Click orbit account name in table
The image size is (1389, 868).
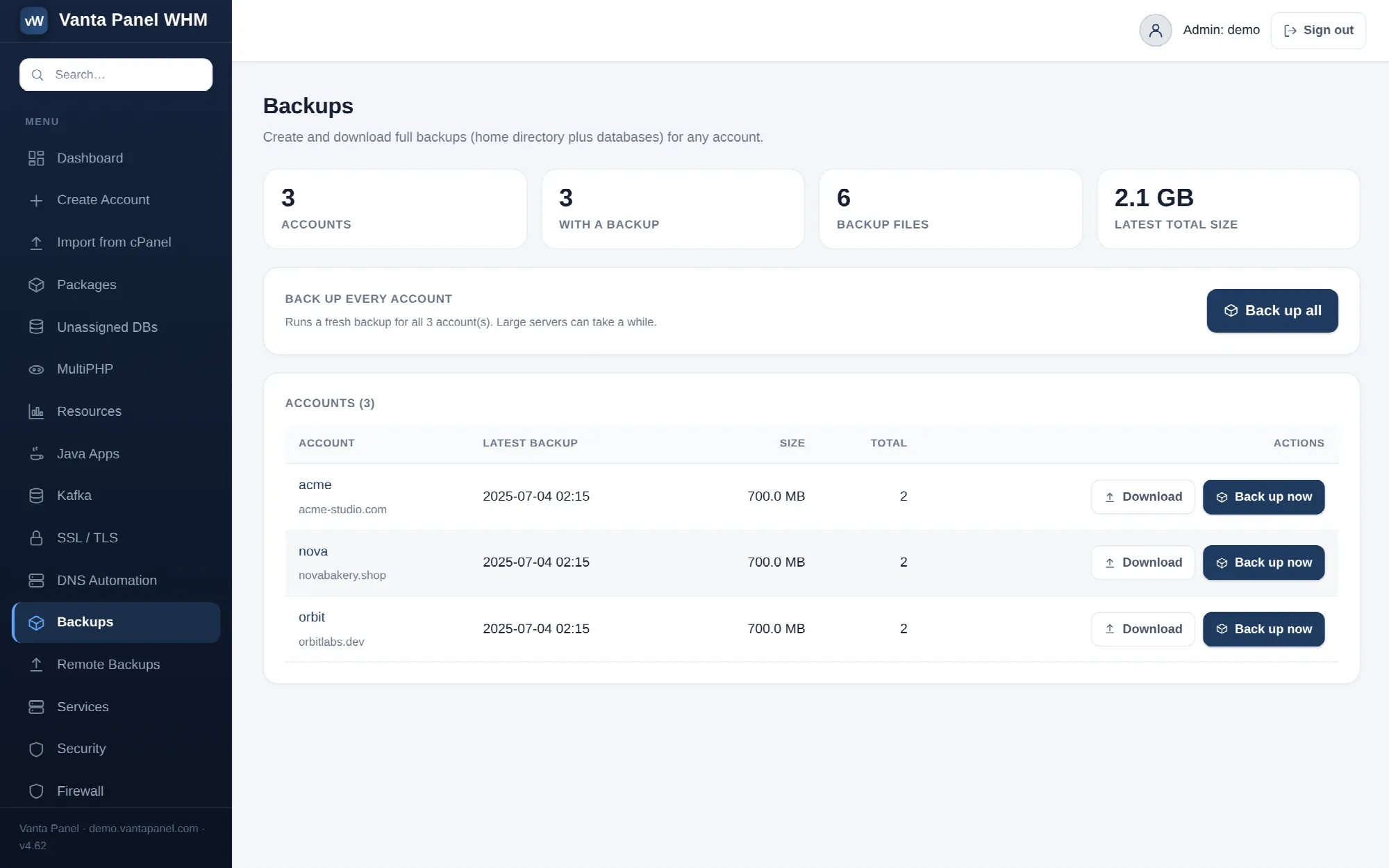click(x=312, y=617)
